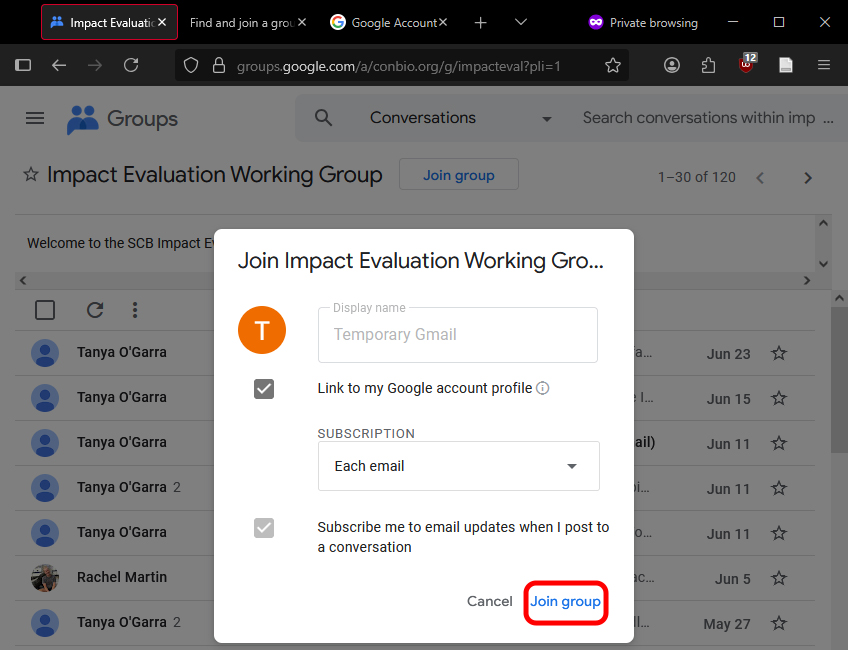Open the more options three-dot menu

pyautogui.click(x=135, y=310)
